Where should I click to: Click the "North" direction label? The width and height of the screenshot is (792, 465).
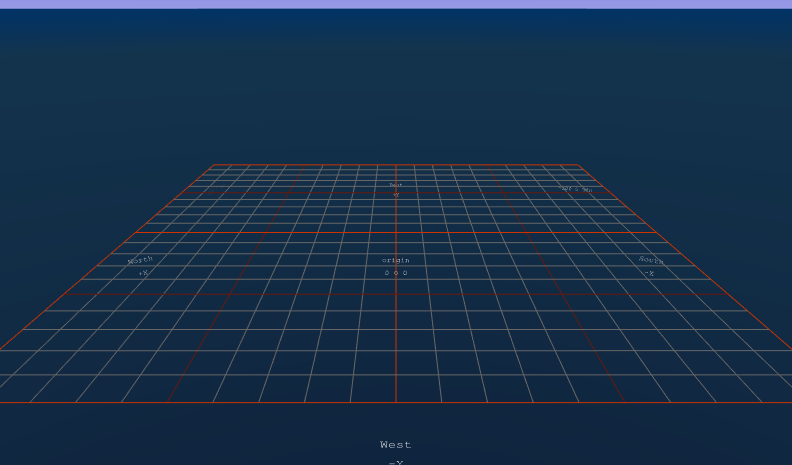tap(141, 260)
